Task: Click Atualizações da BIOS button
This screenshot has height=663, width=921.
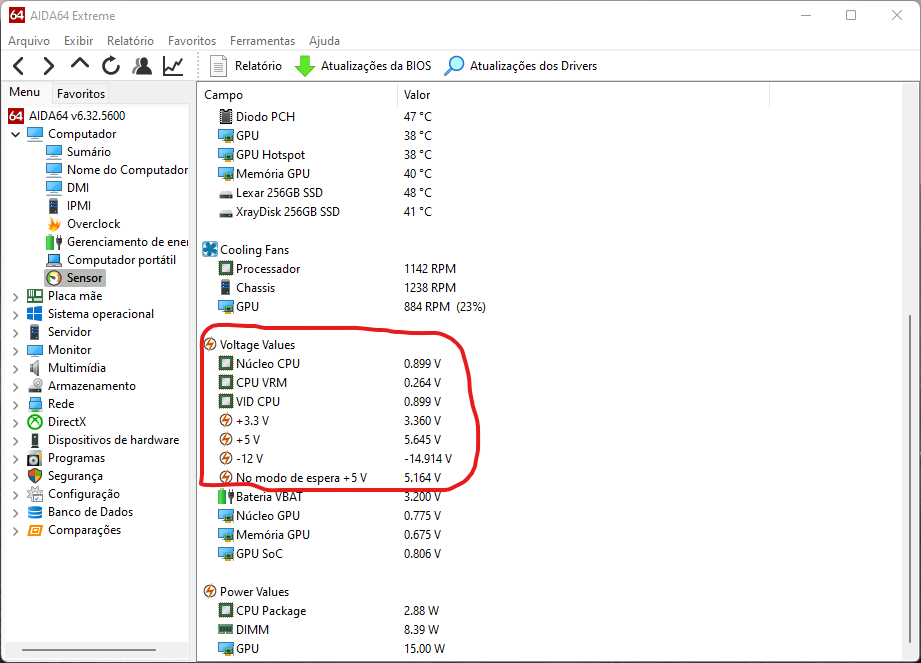Action: [363, 66]
